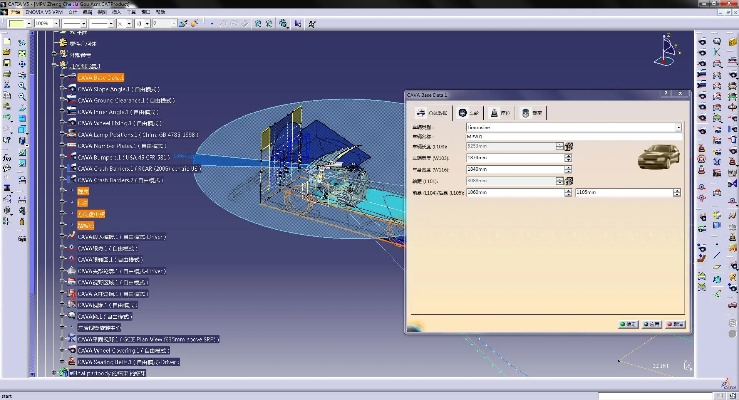Click the CAVA Number Plates.1 node icon
The width and height of the screenshot is (739, 400).
pos(70,145)
